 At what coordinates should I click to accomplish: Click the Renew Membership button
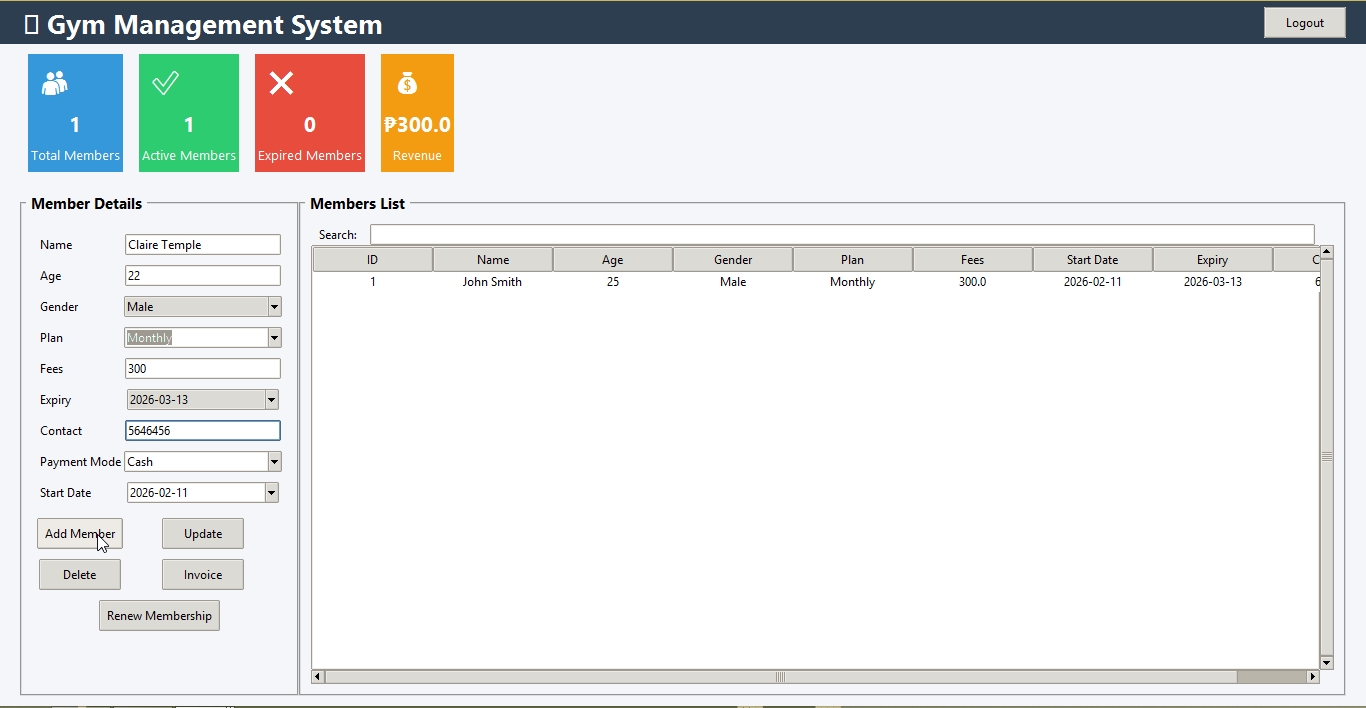[159, 616]
